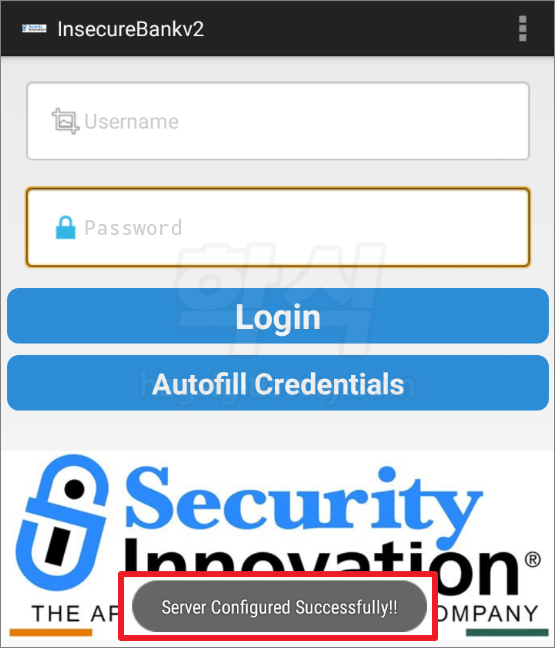Tap the InsecureBankv2 title text
The image size is (555, 648).
pyautogui.click(x=131, y=29)
